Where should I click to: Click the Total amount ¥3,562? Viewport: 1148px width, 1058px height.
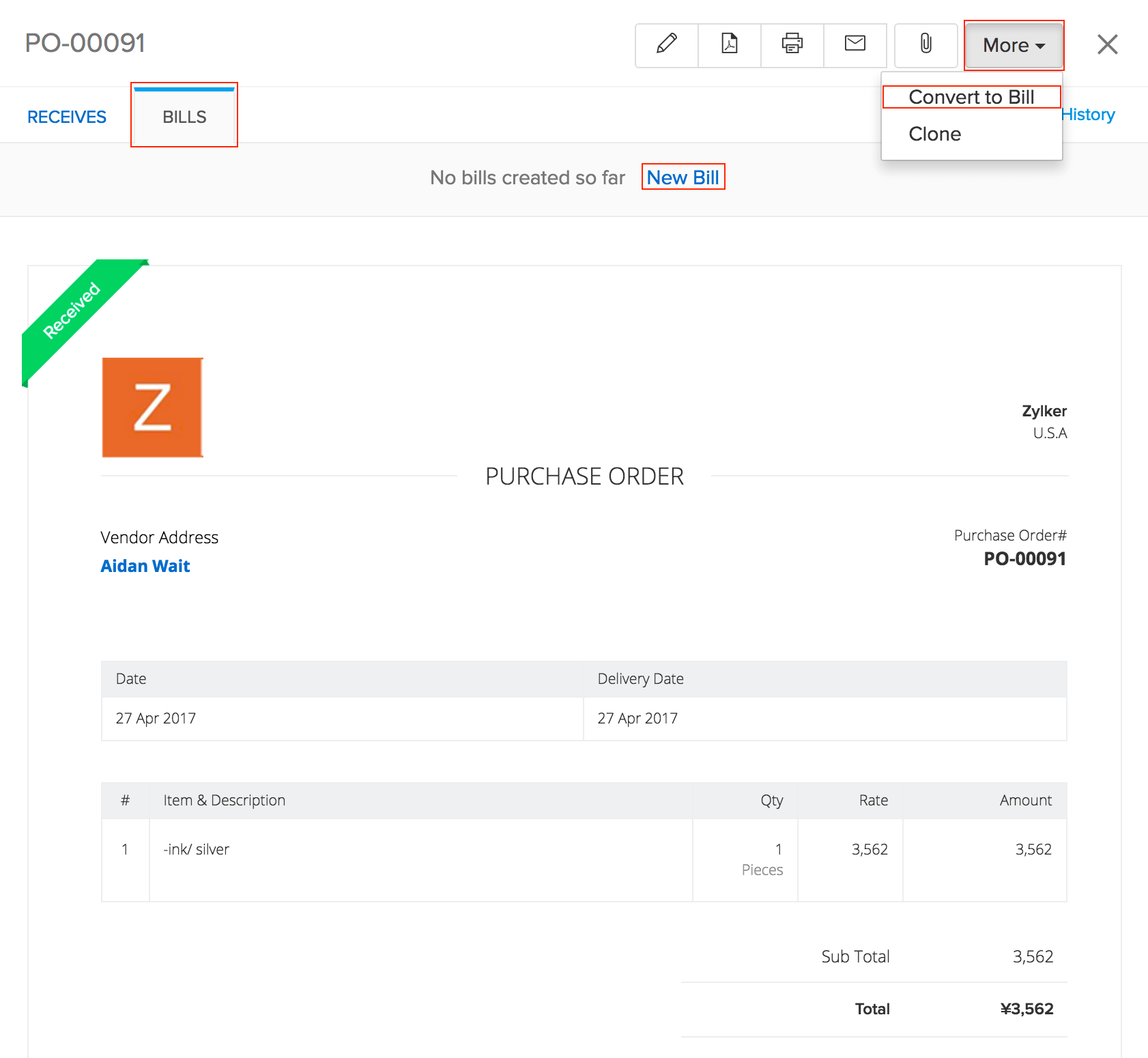click(x=1027, y=1008)
